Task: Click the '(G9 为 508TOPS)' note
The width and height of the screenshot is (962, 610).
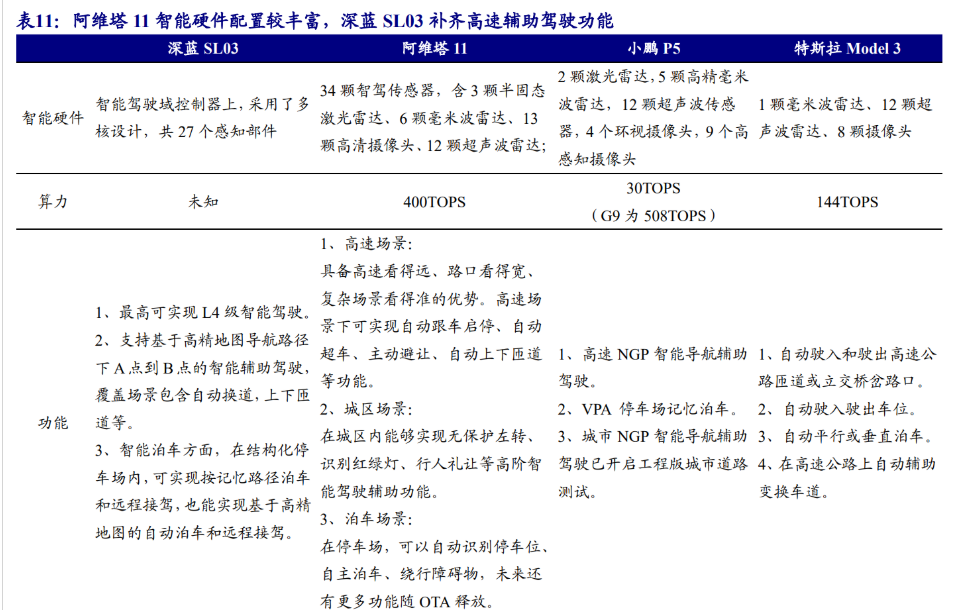Action: pyautogui.click(x=653, y=215)
